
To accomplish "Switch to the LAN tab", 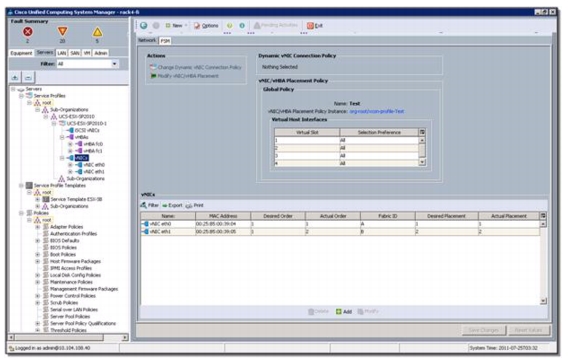I will (x=62, y=53).
